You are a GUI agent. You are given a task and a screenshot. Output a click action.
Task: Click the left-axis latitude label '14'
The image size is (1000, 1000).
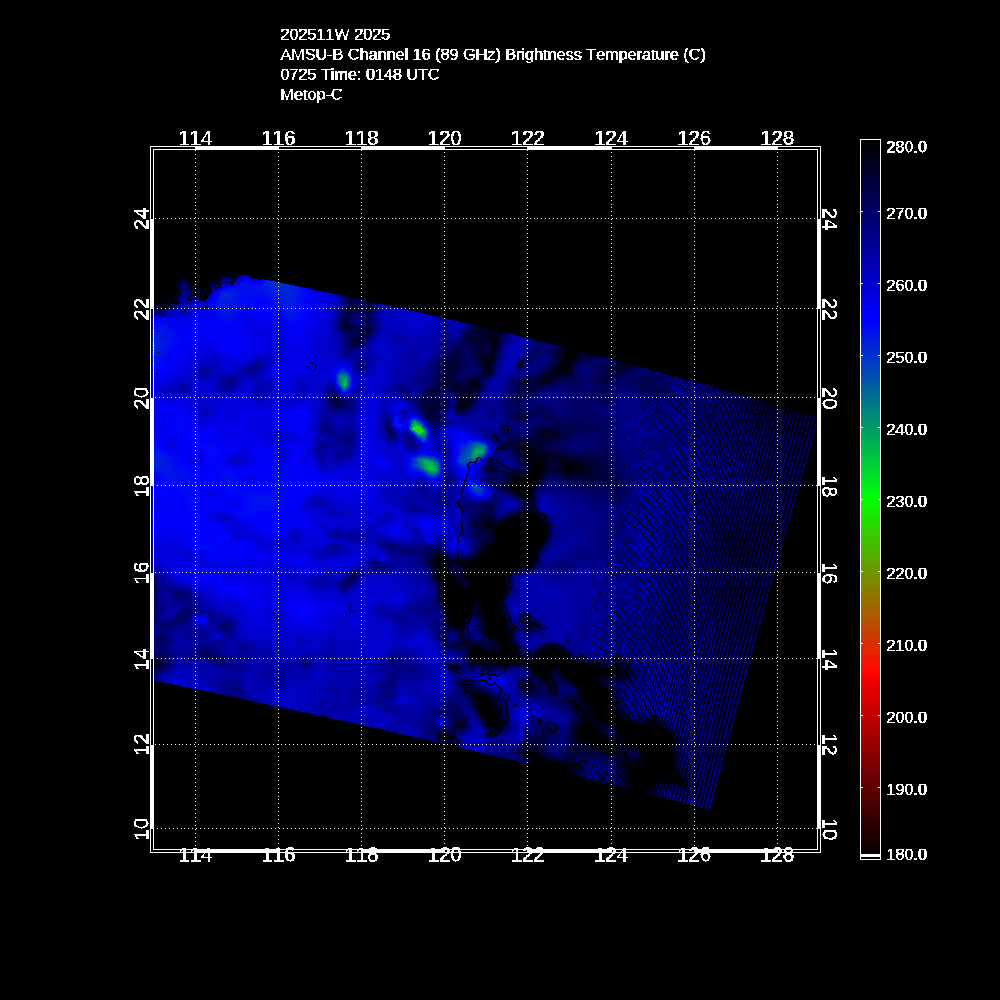point(142,659)
